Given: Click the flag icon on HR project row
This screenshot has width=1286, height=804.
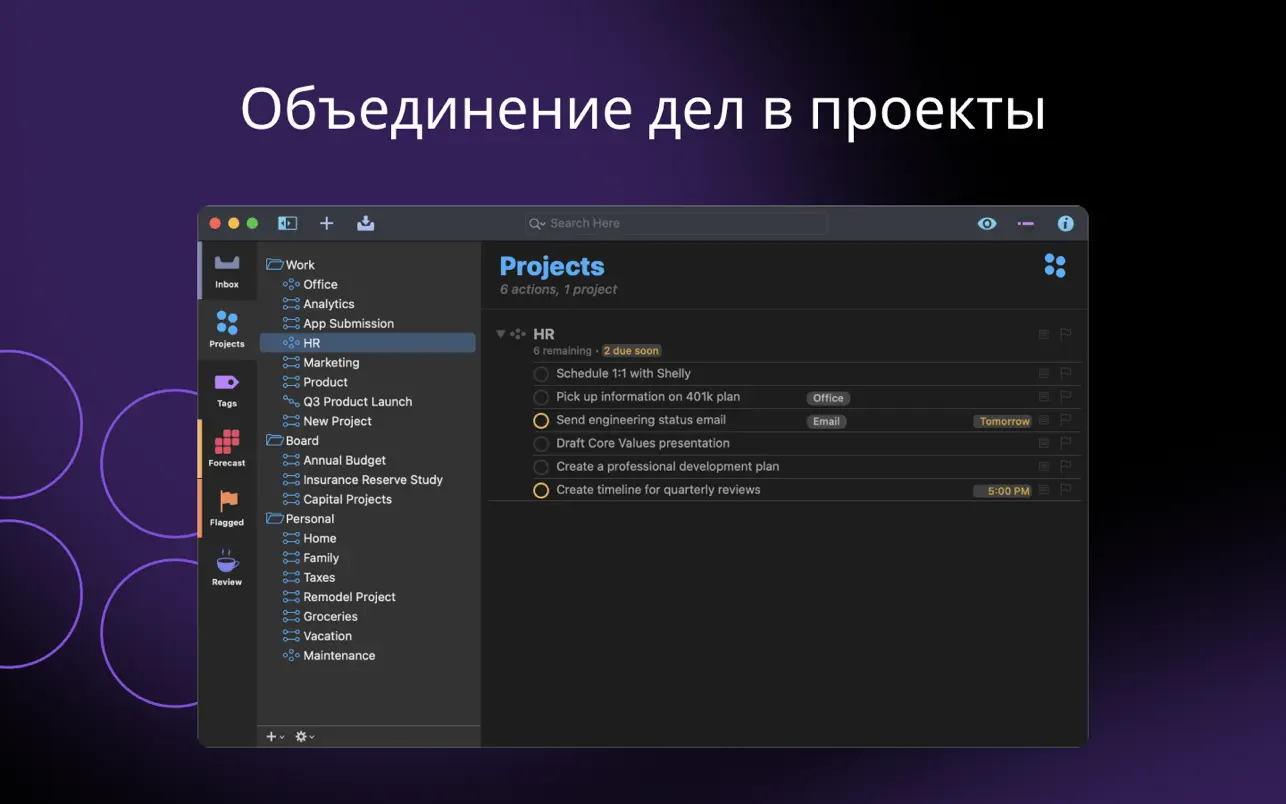Looking at the screenshot, I should [x=1065, y=335].
